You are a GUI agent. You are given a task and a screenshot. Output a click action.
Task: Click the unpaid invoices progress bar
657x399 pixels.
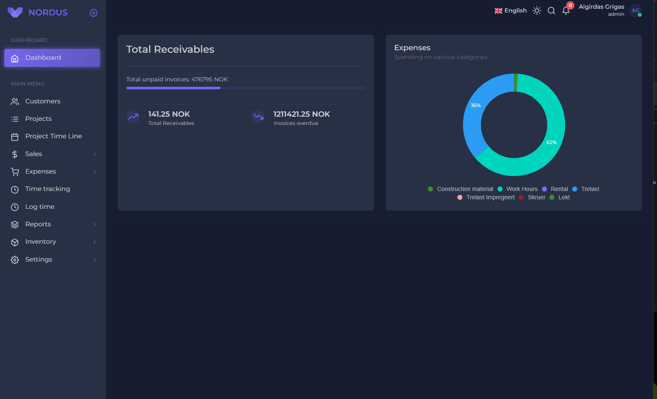(x=246, y=88)
